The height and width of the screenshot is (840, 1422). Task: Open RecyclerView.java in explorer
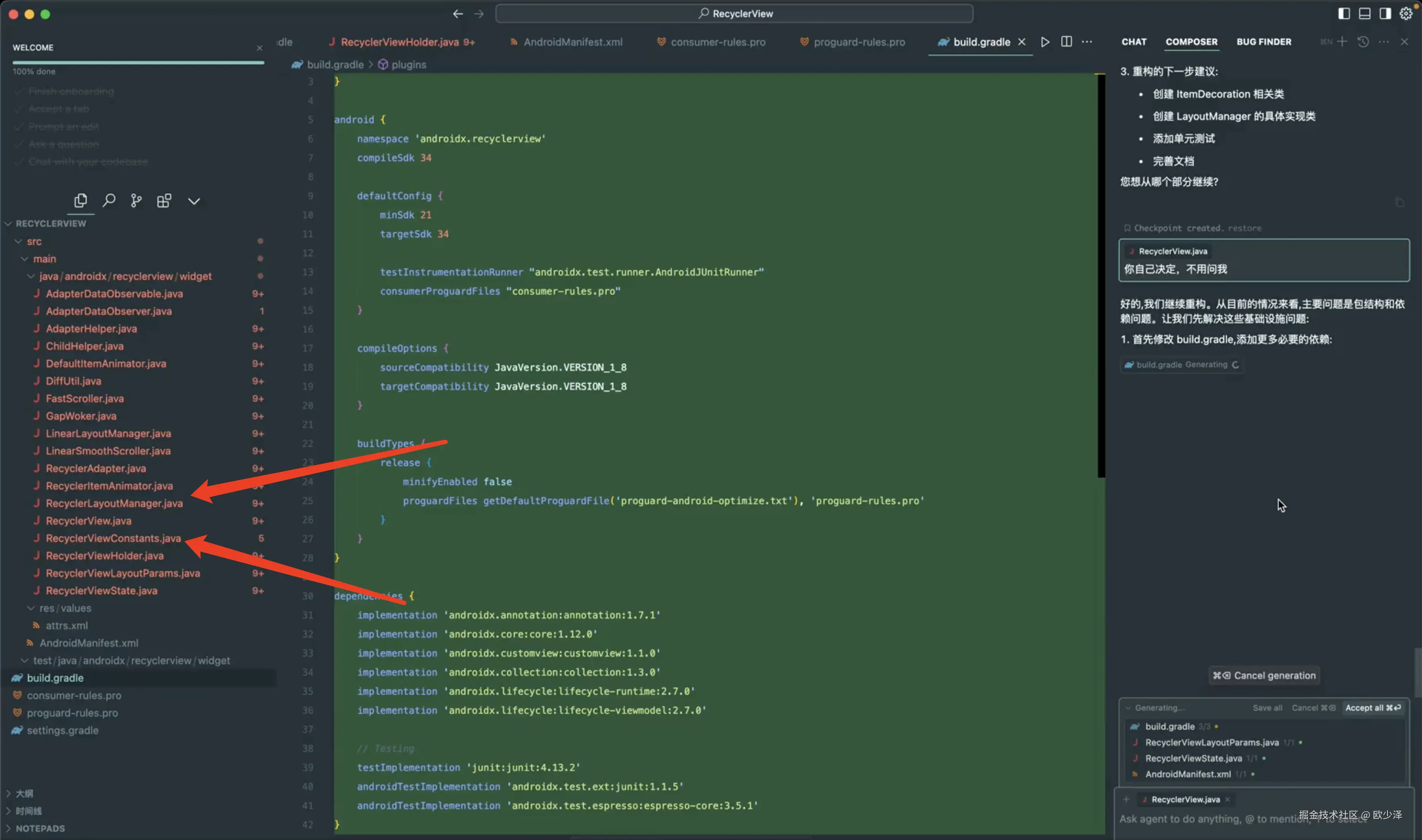(88, 521)
